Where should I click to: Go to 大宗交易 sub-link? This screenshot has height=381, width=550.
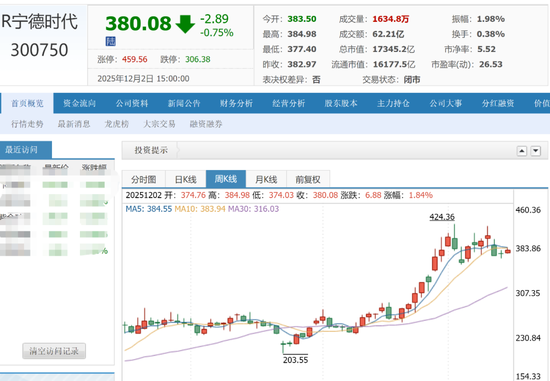159,124
